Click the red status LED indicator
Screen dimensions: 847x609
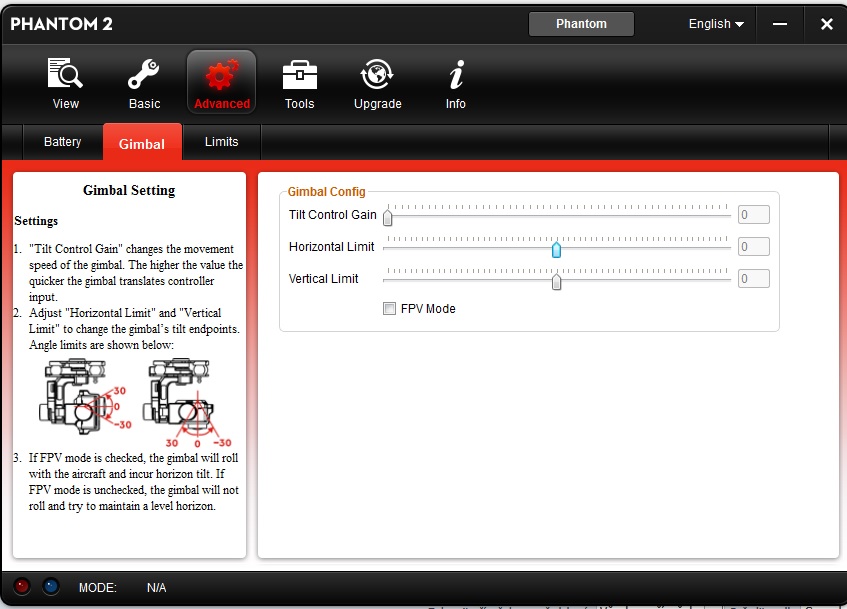coord(22,587)
